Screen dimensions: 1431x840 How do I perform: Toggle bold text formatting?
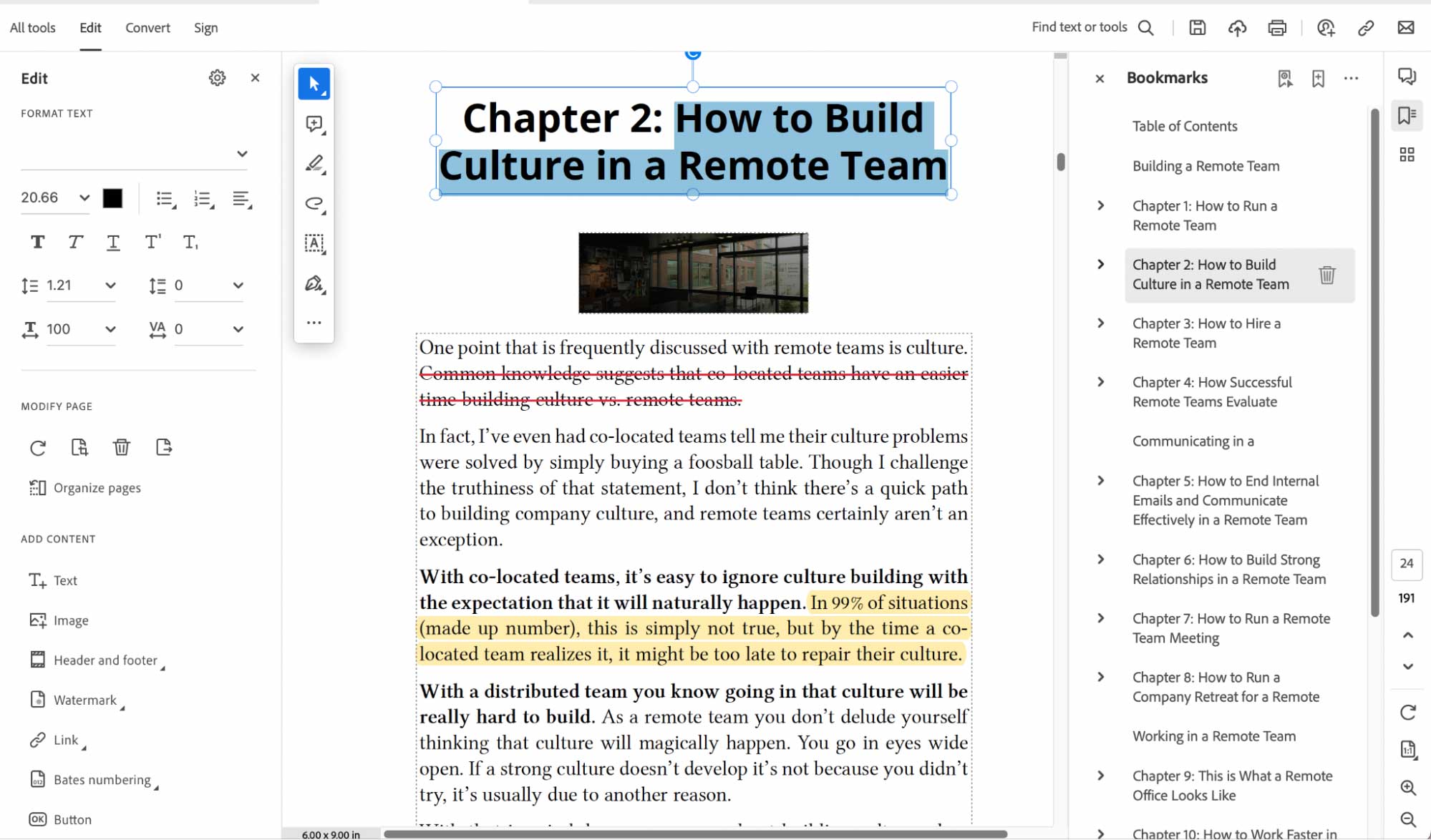click(38, 243)
